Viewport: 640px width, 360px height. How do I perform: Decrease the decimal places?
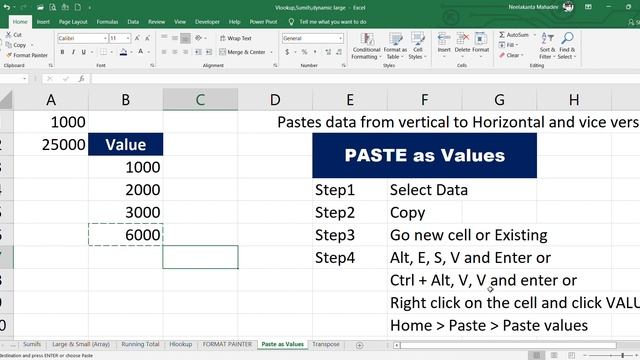tap(339, 52)
